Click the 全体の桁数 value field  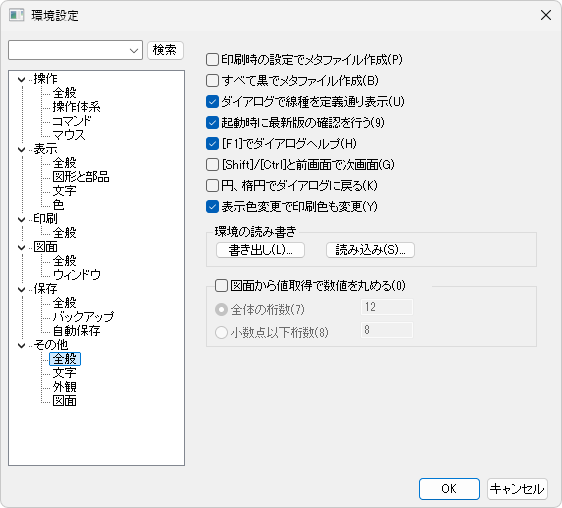pyautogui.click(x=387, y=307)
